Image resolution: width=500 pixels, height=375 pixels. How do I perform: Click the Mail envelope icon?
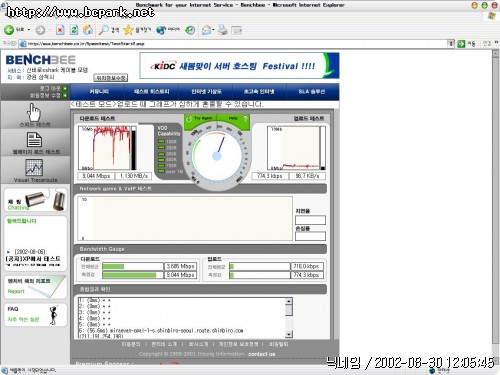point(206,30)
